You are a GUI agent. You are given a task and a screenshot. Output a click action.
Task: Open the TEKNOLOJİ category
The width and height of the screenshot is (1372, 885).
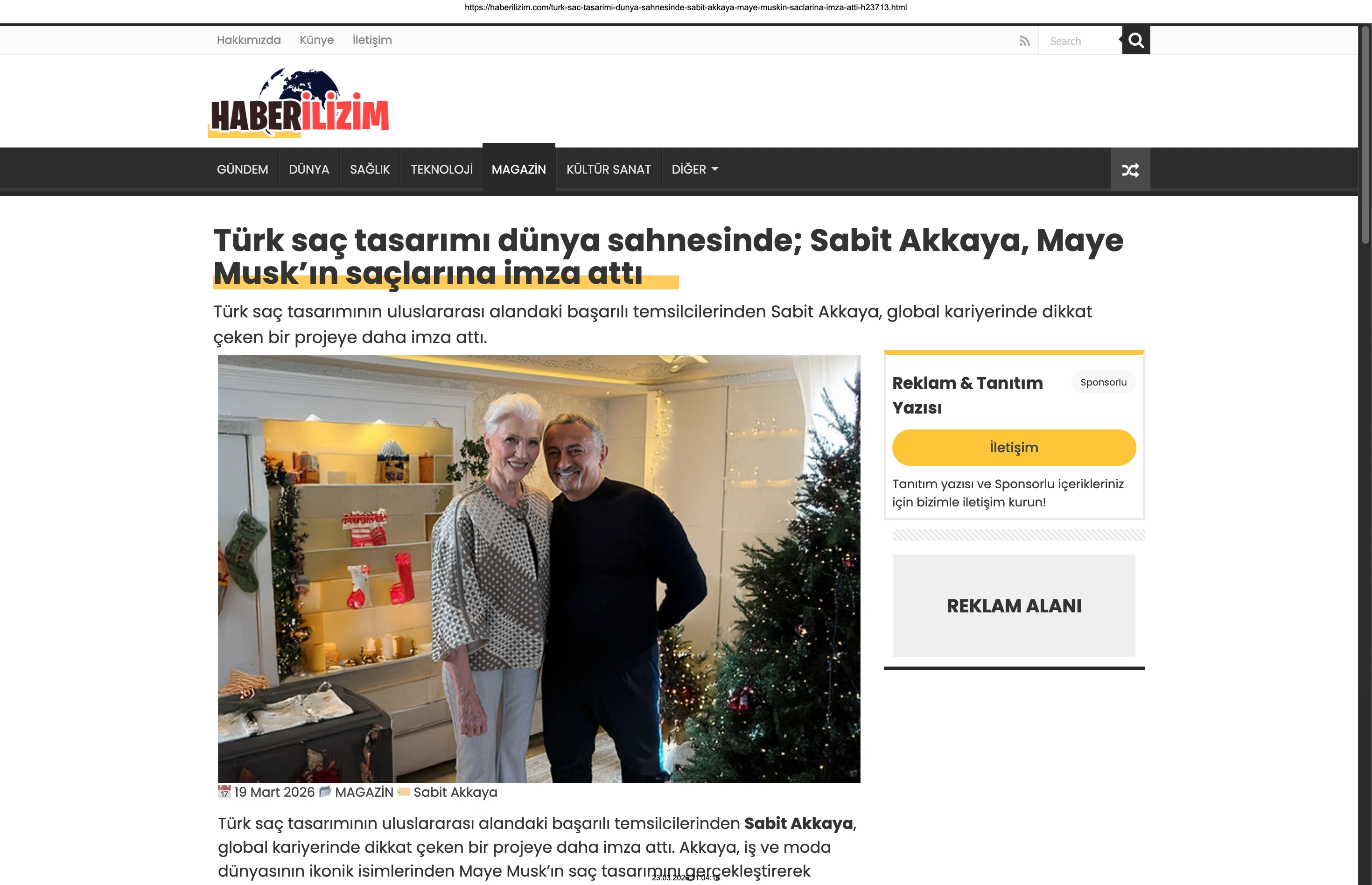pos(442,169)
